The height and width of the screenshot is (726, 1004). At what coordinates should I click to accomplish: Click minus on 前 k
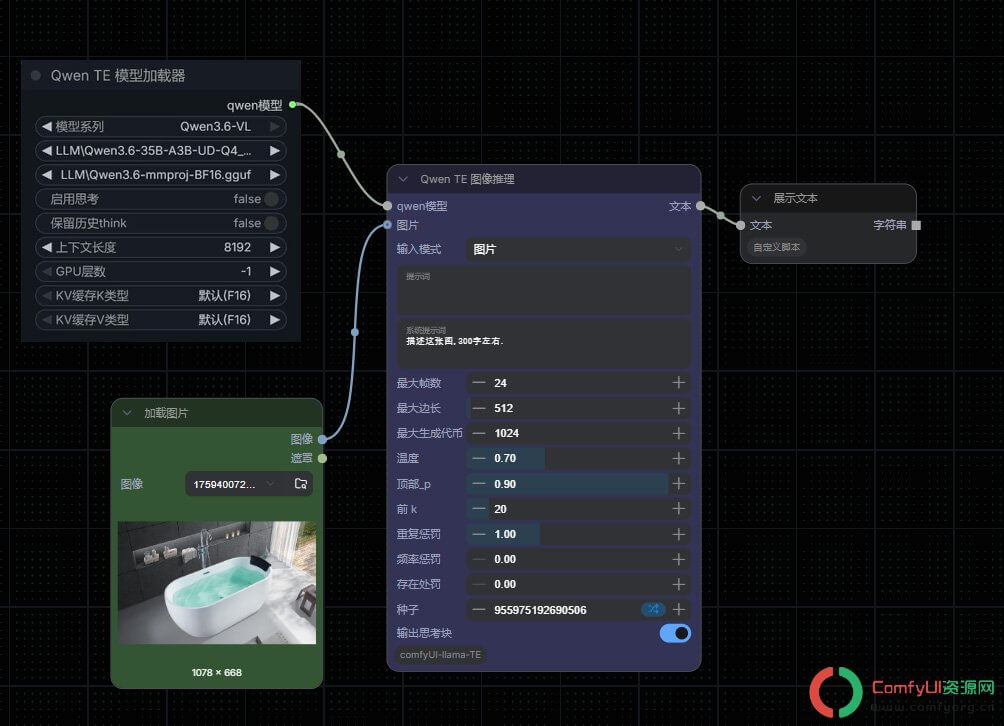[x=478, y=509]
